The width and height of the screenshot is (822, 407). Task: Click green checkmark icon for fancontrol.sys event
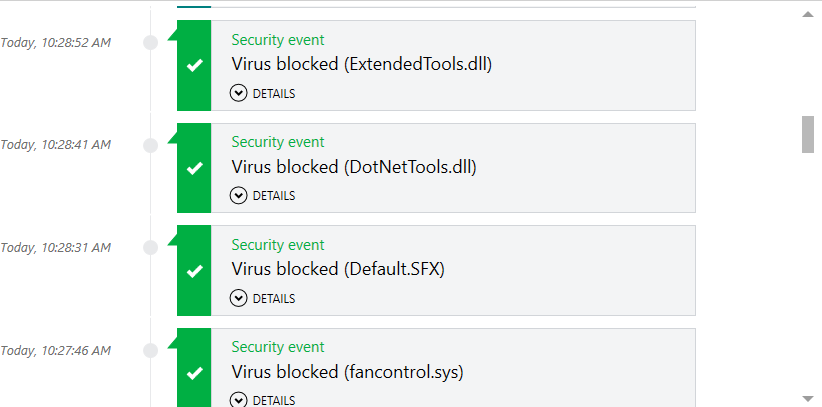[x=194, y=373]
